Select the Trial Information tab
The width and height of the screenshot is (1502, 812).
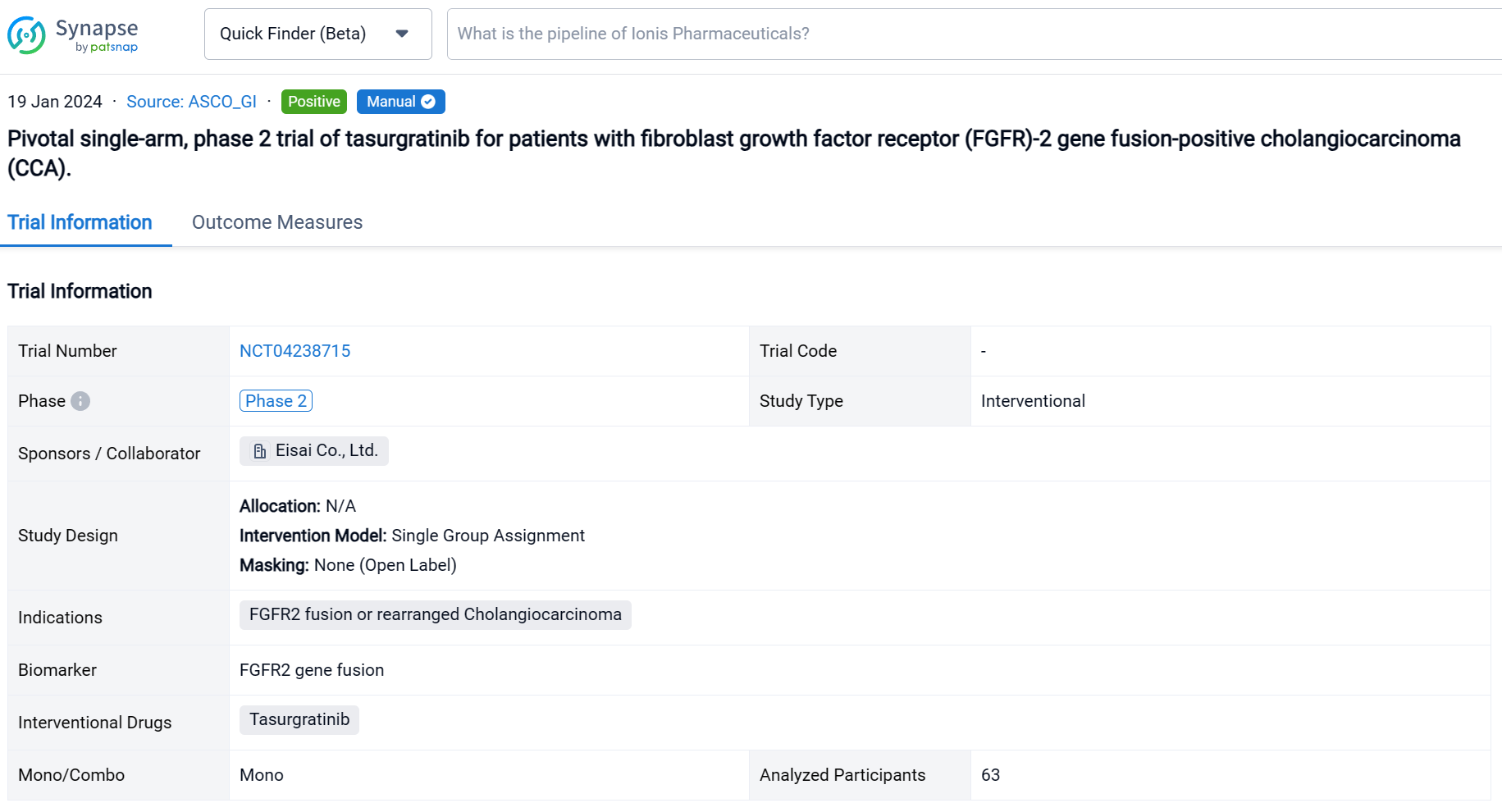click(80, 222)
